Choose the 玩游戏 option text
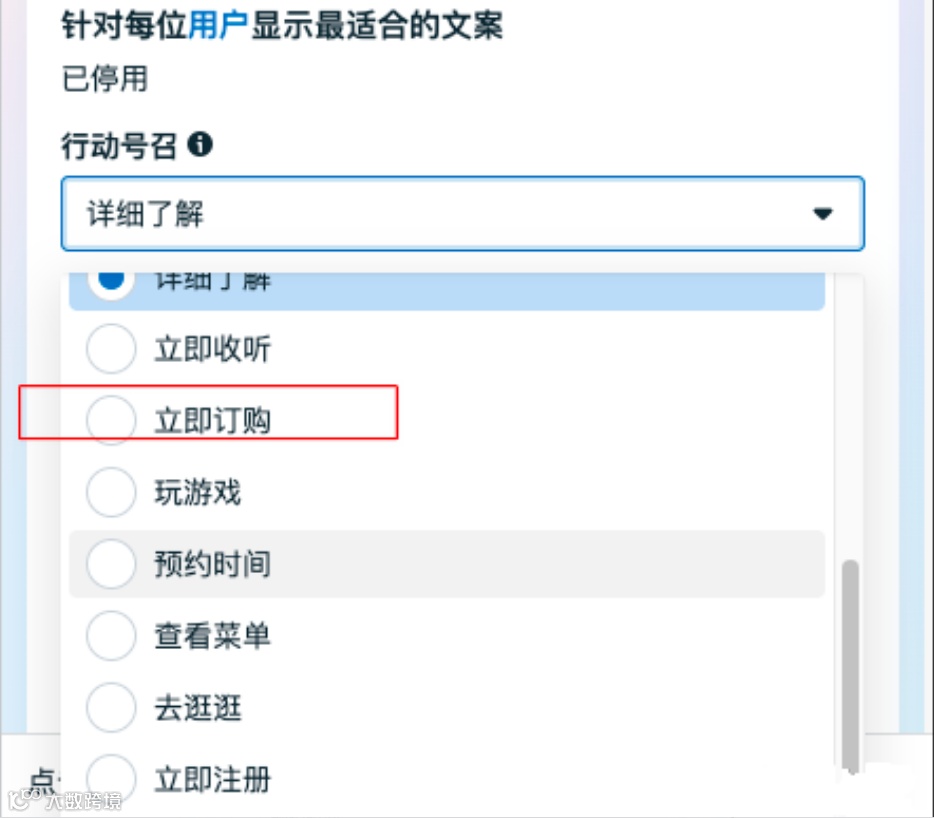Image resolution: width=934 pixels, height=818 pixels. [198, 493]
